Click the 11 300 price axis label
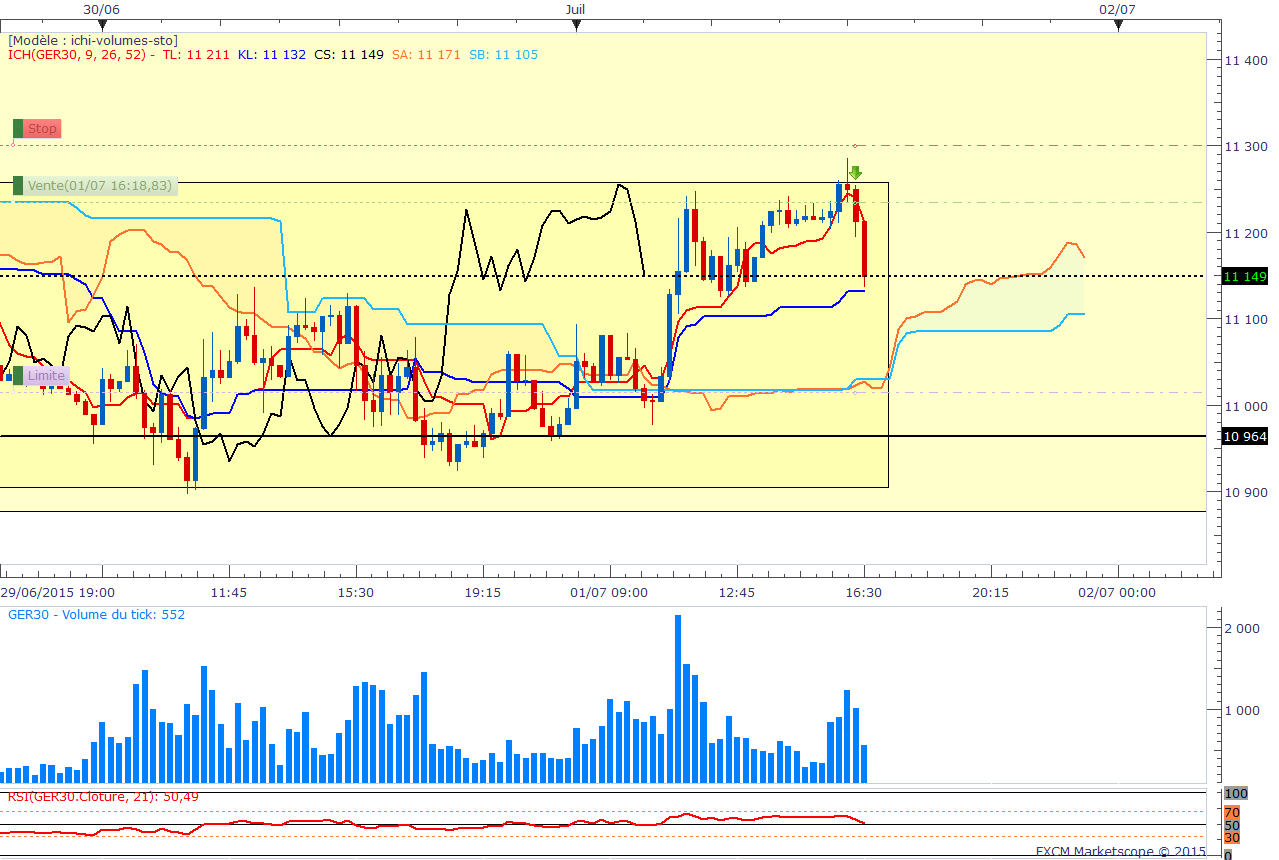1279x860 pixels. coord(1246,146)
